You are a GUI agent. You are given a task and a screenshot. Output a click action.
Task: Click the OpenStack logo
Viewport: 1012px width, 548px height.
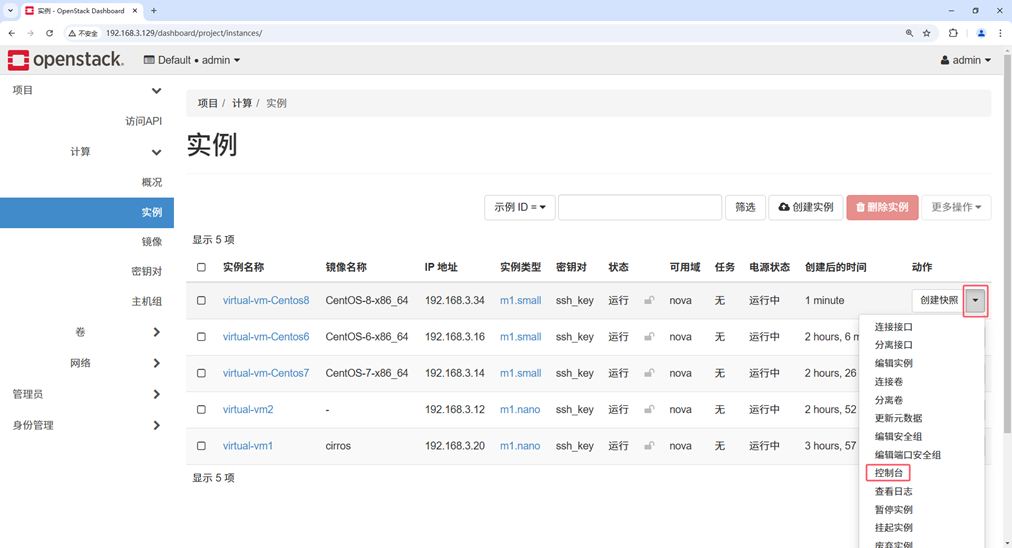(65, 60)
